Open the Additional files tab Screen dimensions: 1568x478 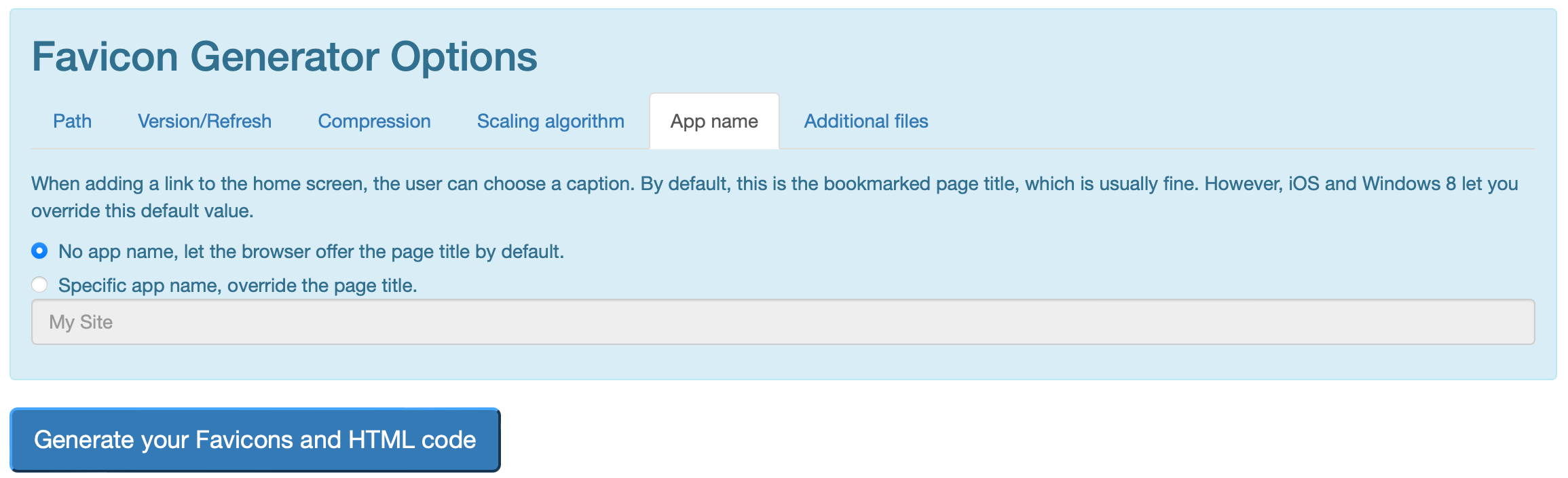click(866, 121)
